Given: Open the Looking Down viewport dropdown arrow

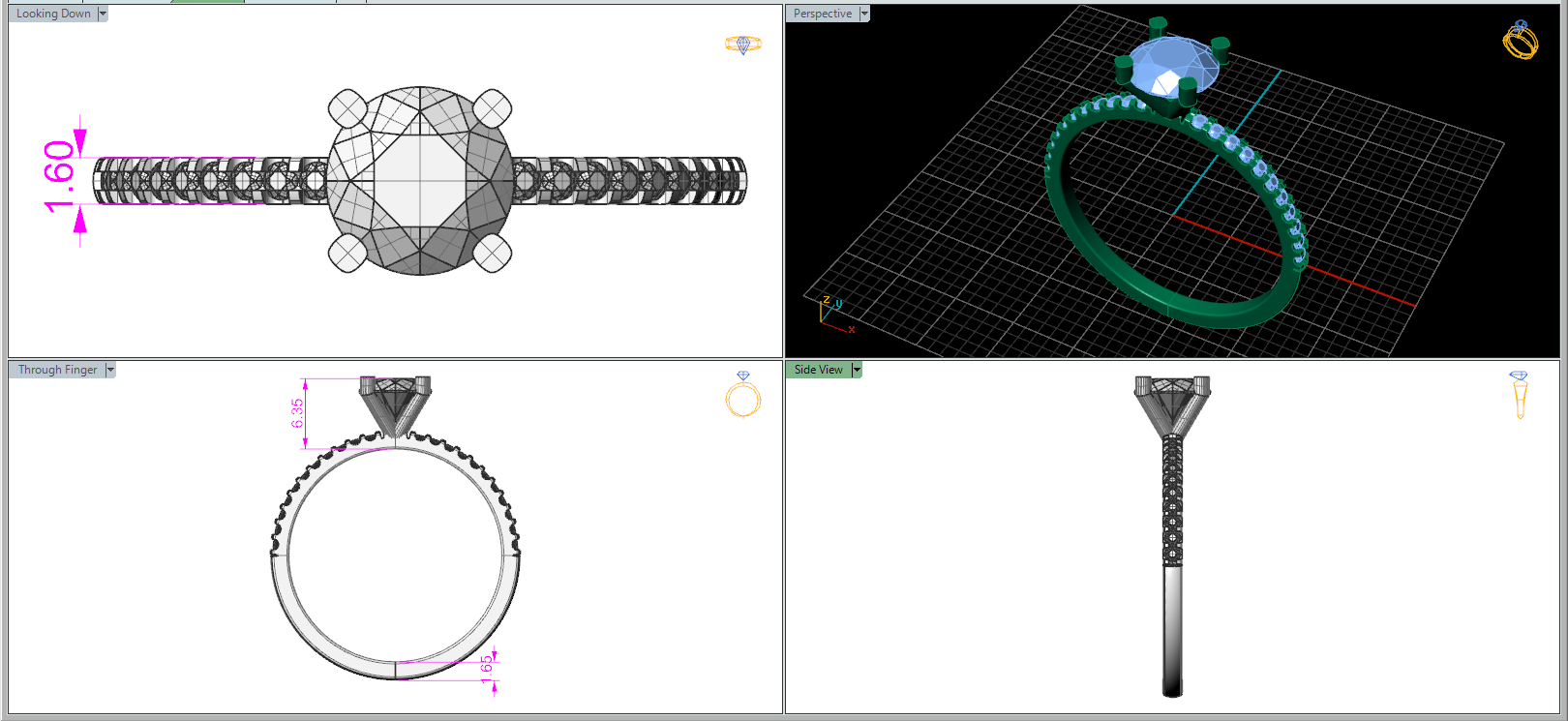Looking at the screenshot, I should (x=103, y=14).
